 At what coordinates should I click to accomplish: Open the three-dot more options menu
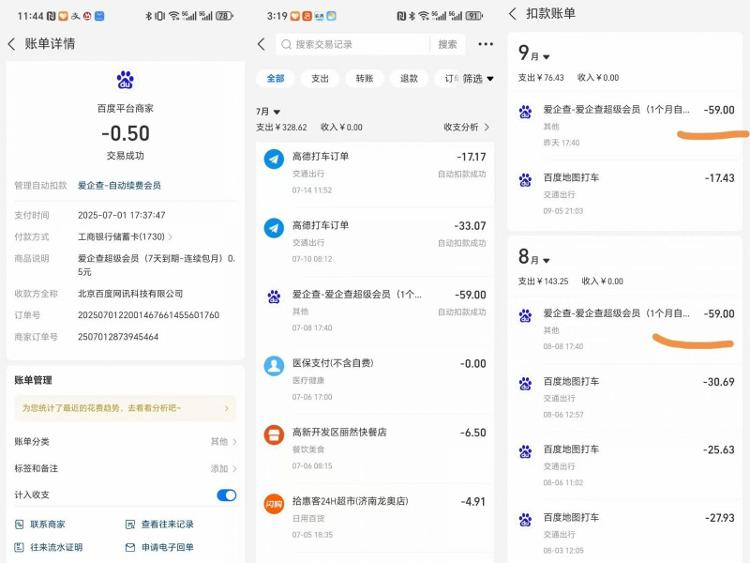[485, 44]
